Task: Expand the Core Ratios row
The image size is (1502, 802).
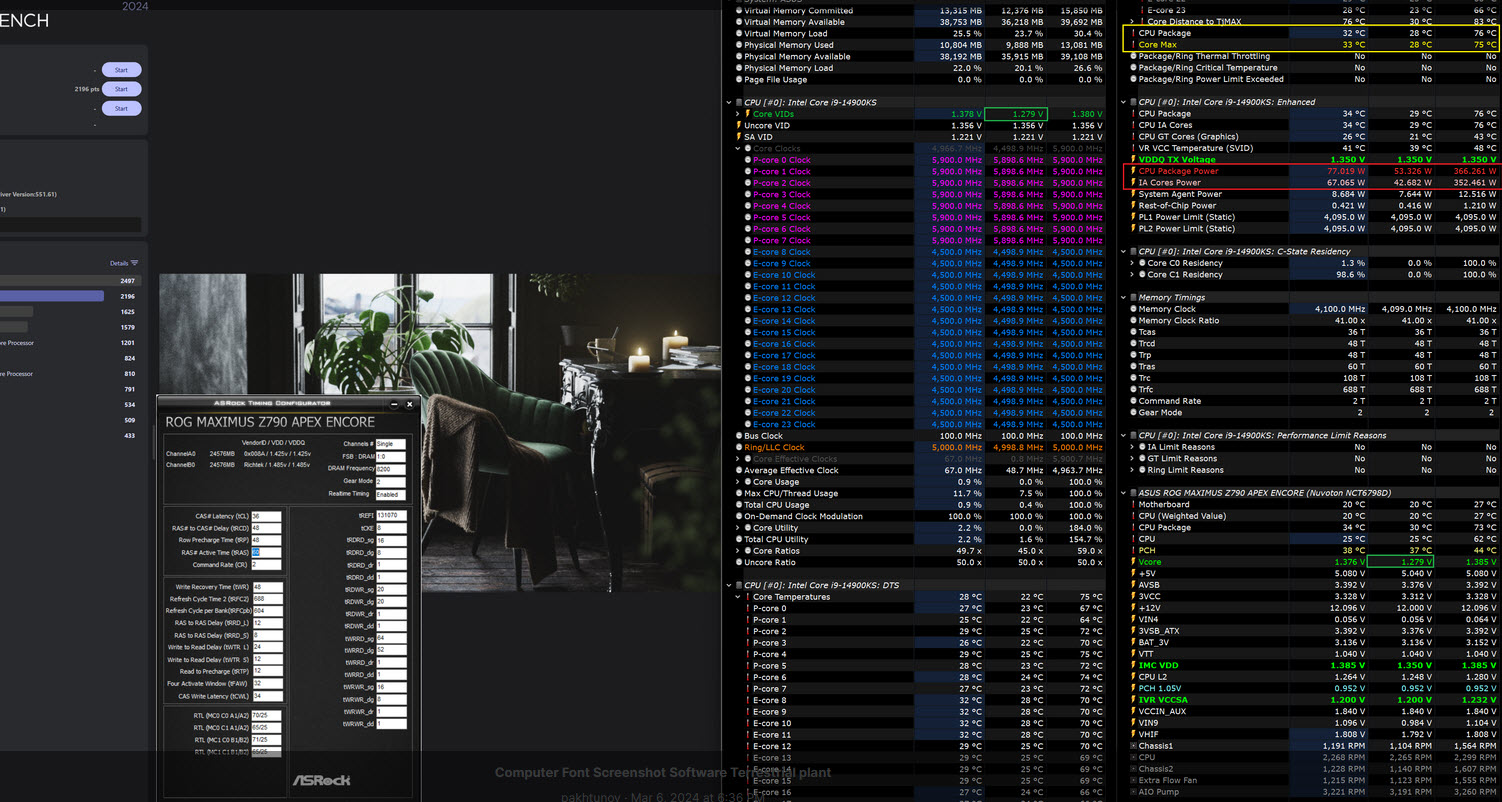Action: [737, 551]
